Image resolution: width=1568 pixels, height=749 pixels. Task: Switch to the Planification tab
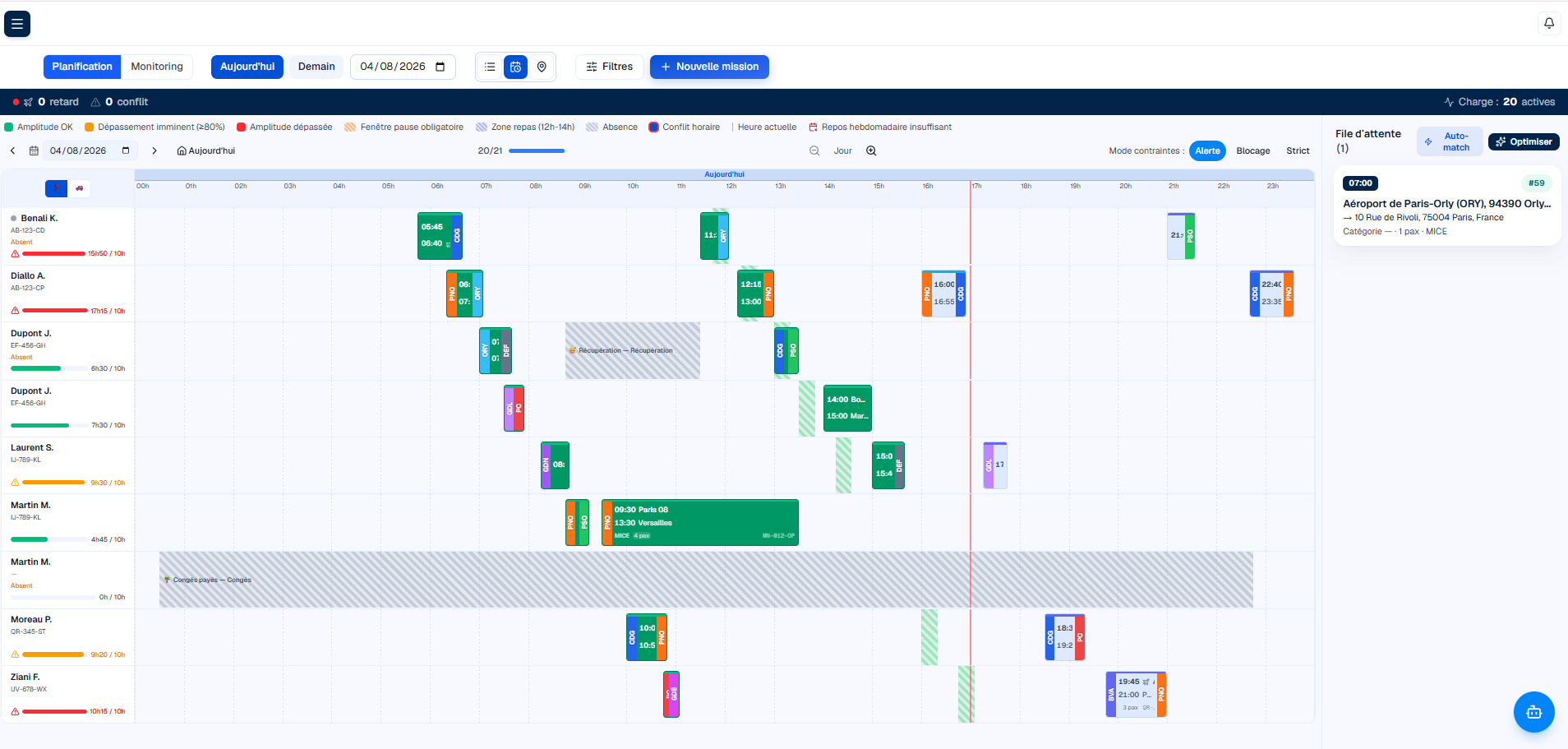tap(82, 67)
